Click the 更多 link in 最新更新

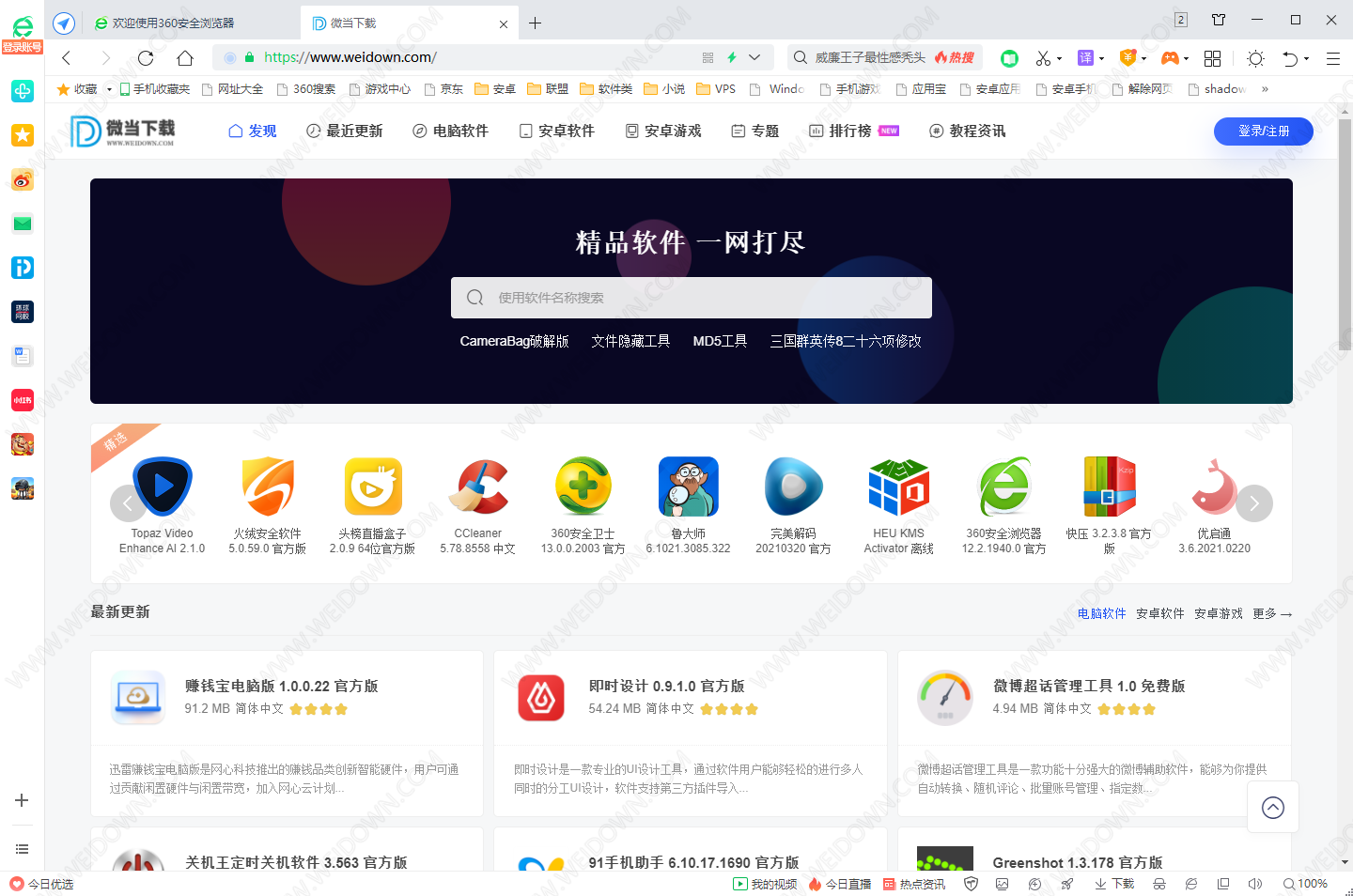(1272, 613)
